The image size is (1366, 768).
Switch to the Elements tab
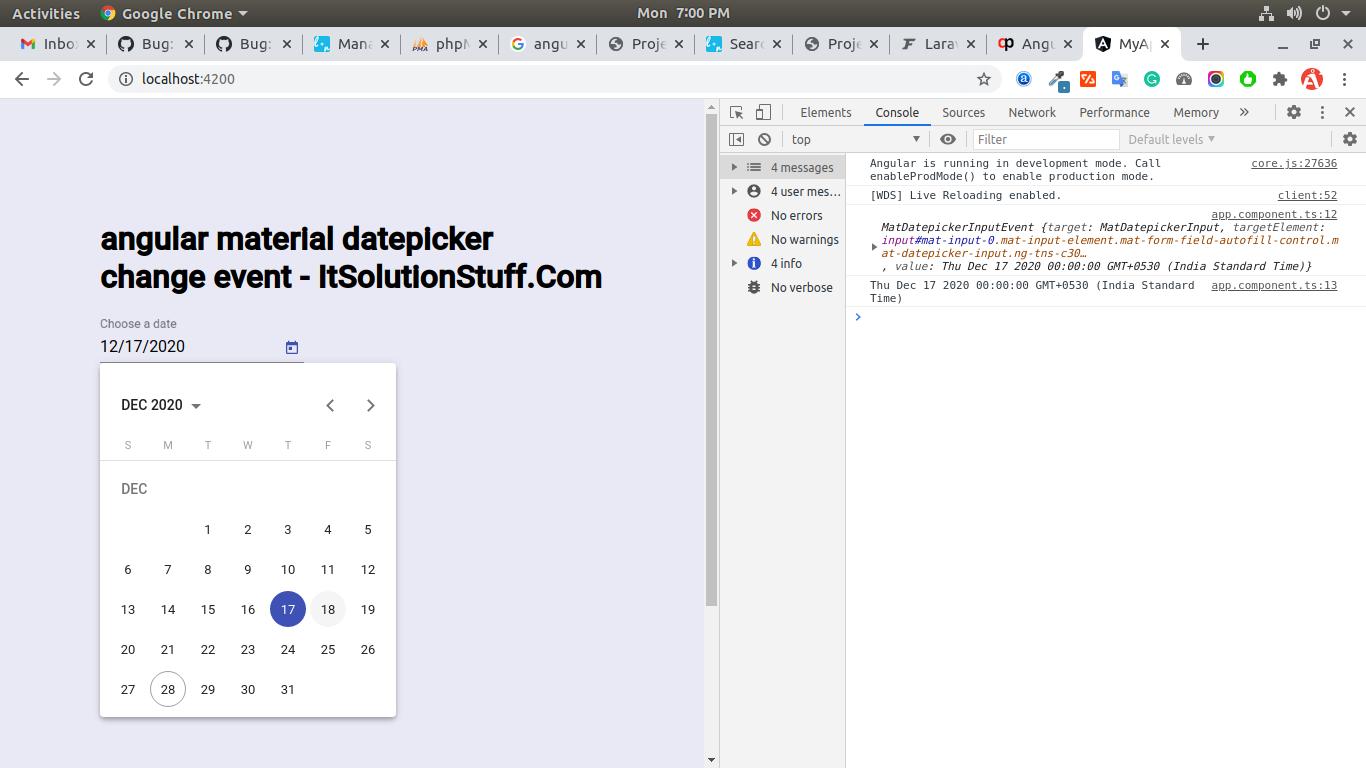point(825,113)
